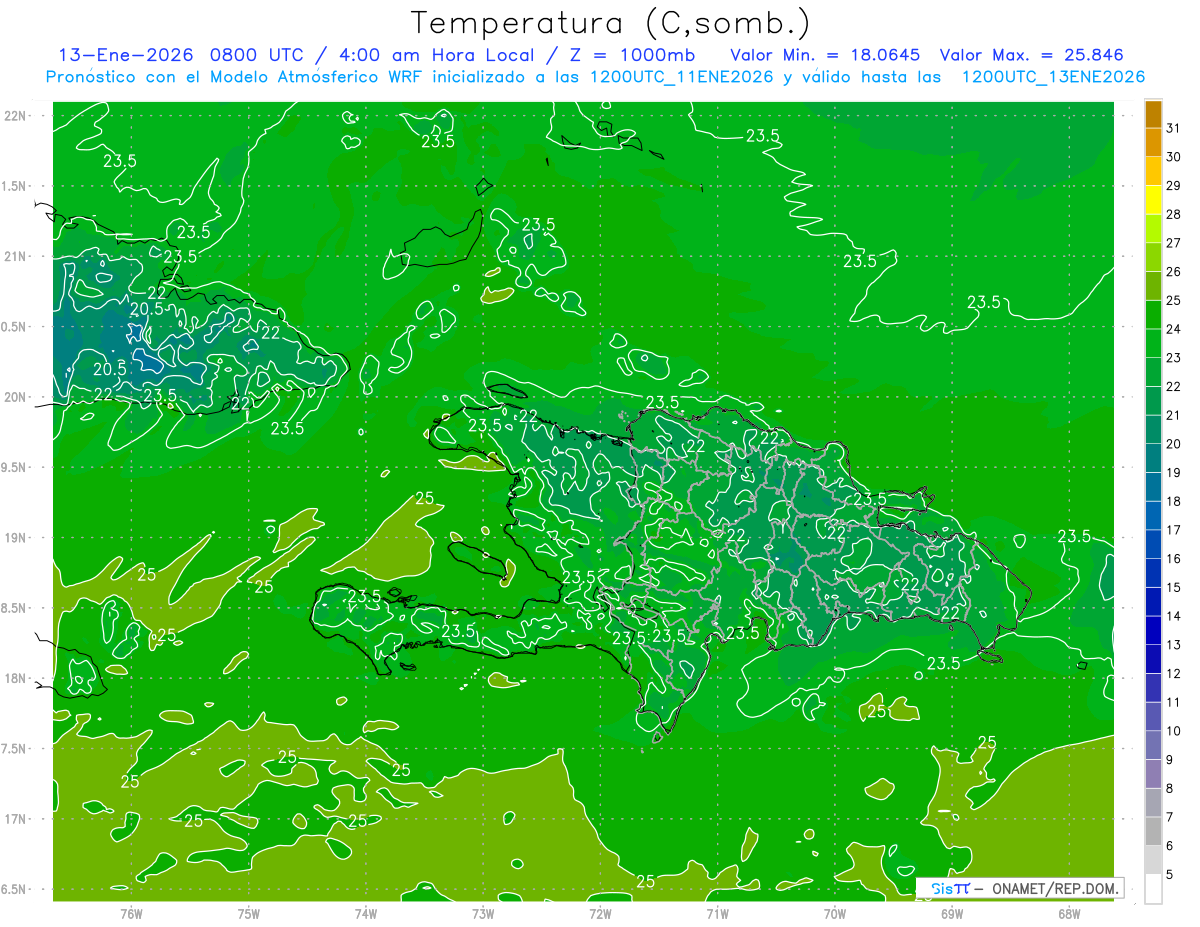
Task: Click the "10" label on the color bar
Action: (1174, 731)
